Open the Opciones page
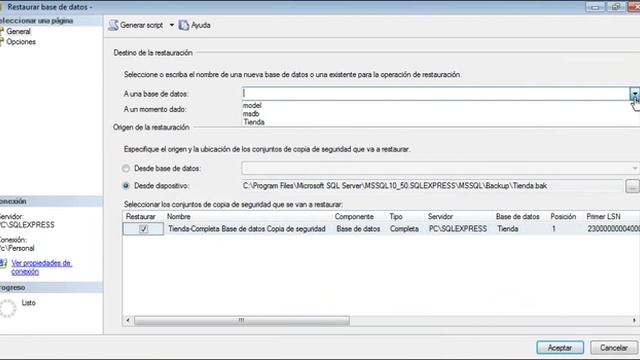Screen dimensions: 640x360 tap(20, 42)
